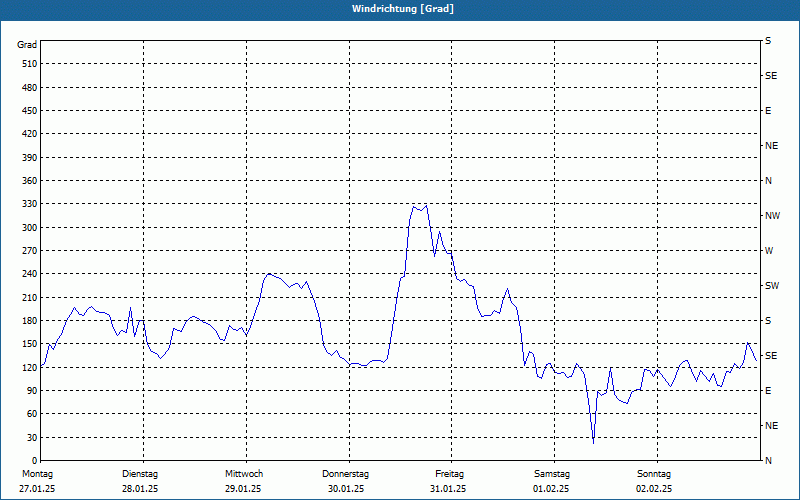Click the 90 axis value
This screenshot has width=800, height=500.
(32, 391)
